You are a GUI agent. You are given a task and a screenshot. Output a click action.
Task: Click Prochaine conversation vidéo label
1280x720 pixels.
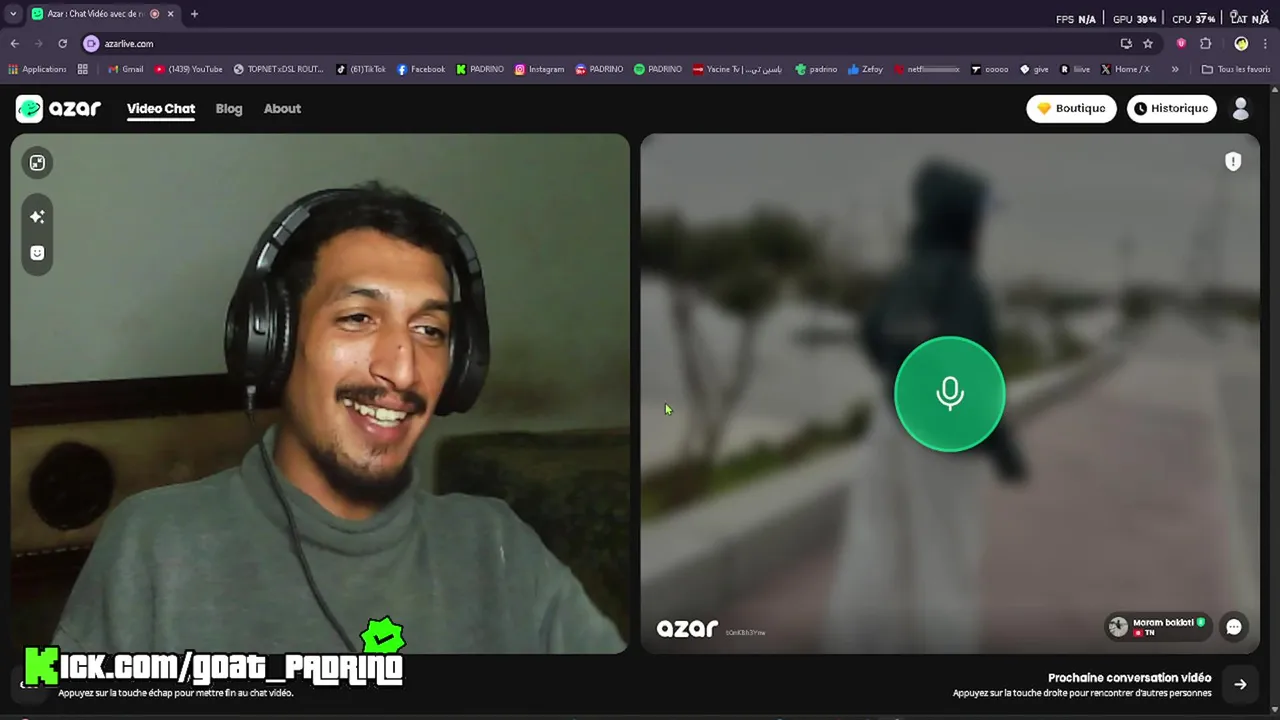1129,677
